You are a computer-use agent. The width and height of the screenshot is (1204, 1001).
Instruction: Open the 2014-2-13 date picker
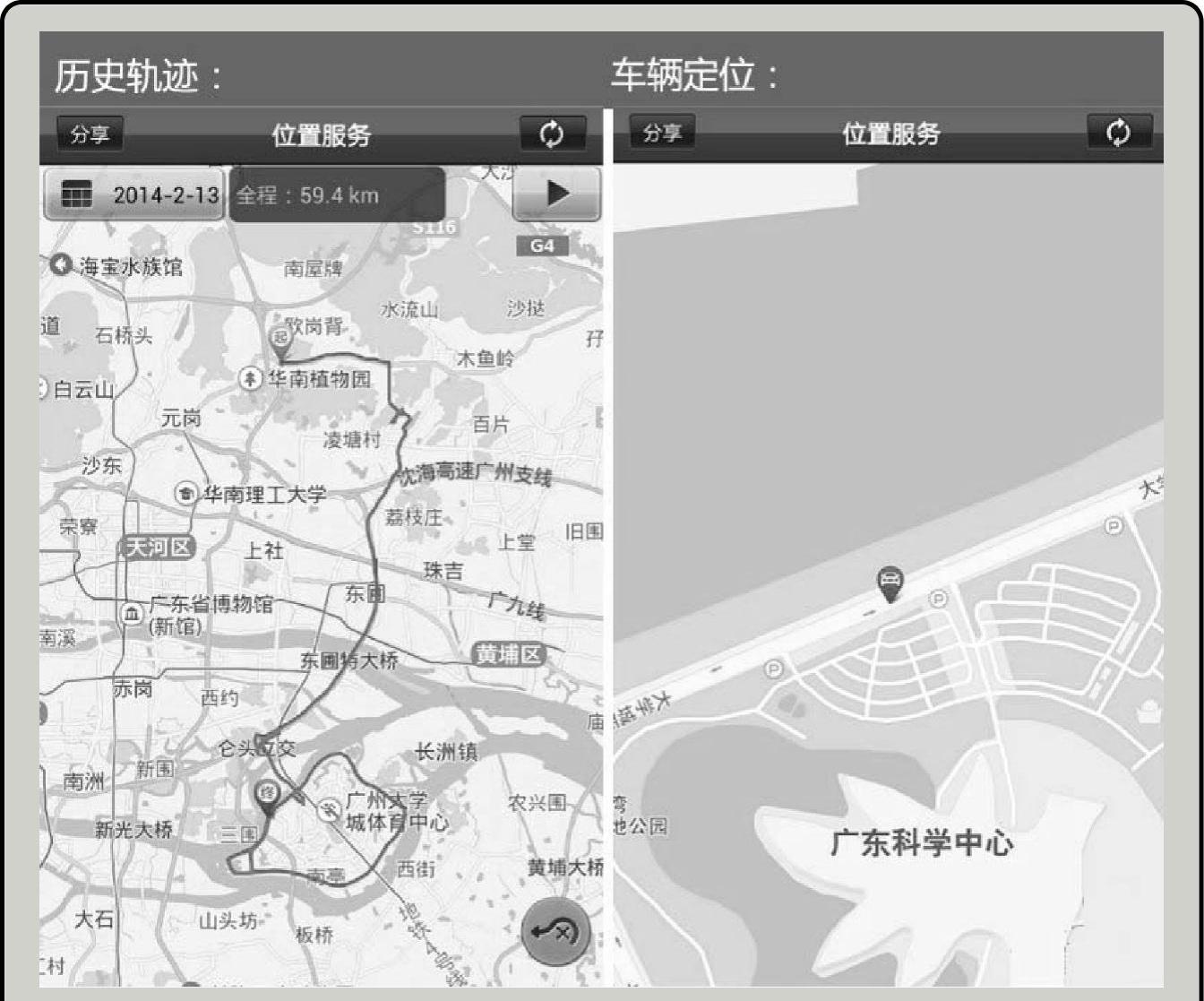134,194
